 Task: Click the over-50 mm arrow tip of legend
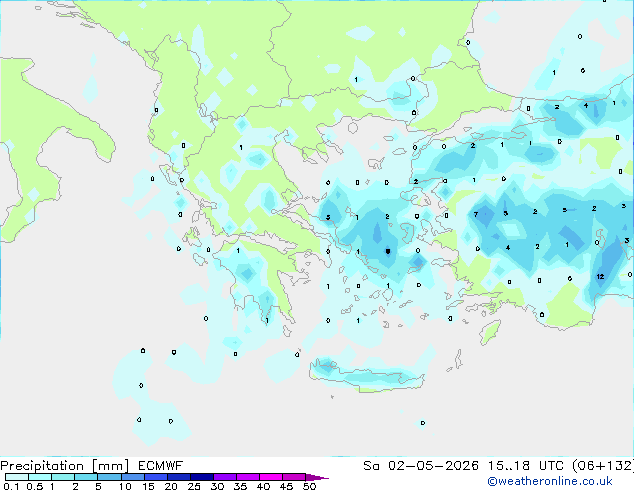tap(316, 477)
